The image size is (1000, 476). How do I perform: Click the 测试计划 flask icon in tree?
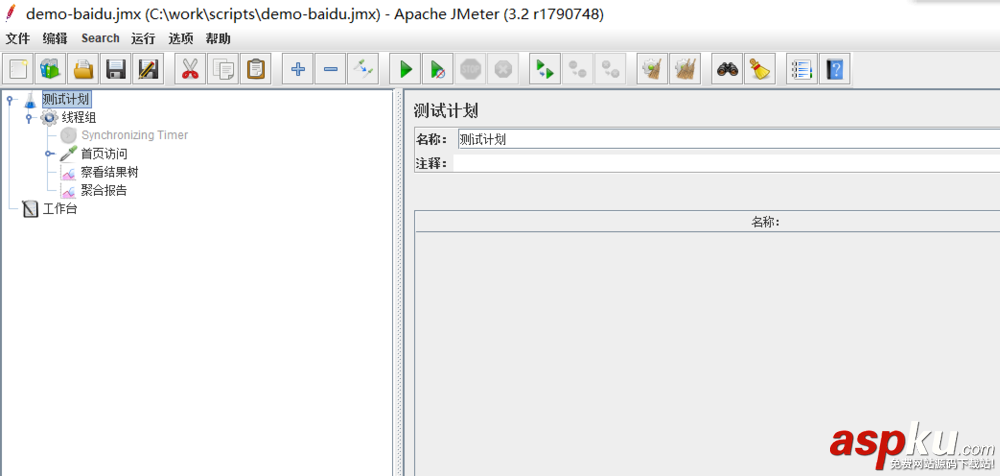coord(30,100)
